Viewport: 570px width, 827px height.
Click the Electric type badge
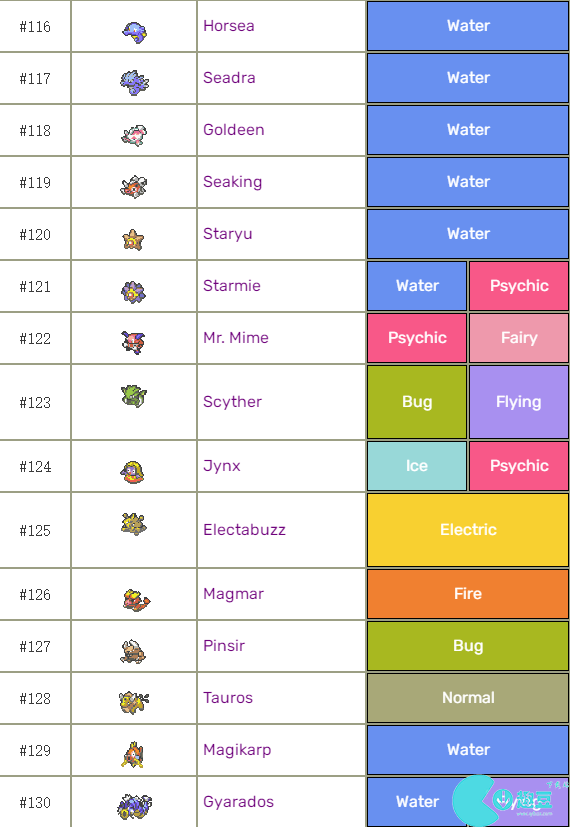(x=468, y=530)
